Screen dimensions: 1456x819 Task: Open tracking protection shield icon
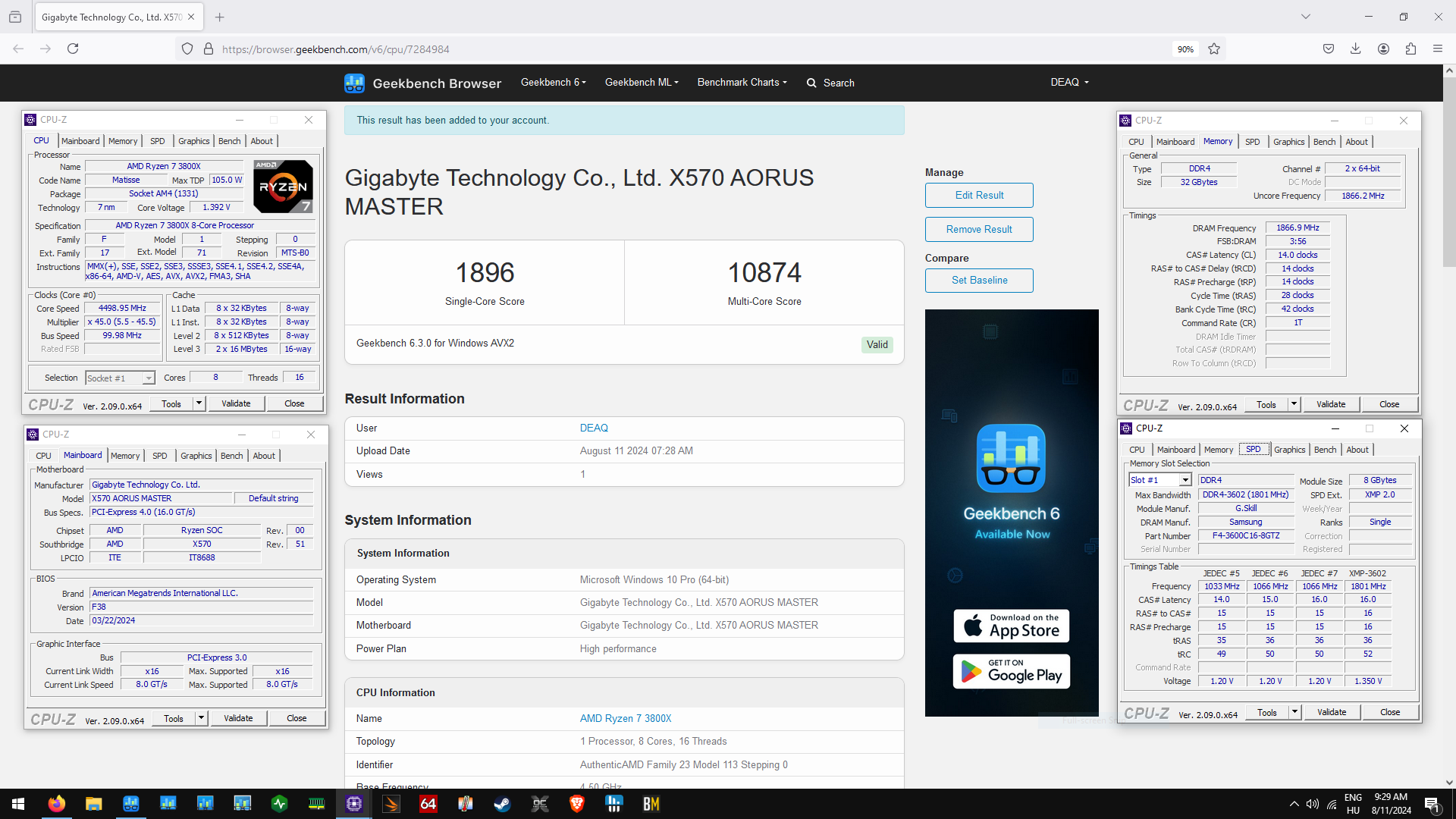point(187,49)
